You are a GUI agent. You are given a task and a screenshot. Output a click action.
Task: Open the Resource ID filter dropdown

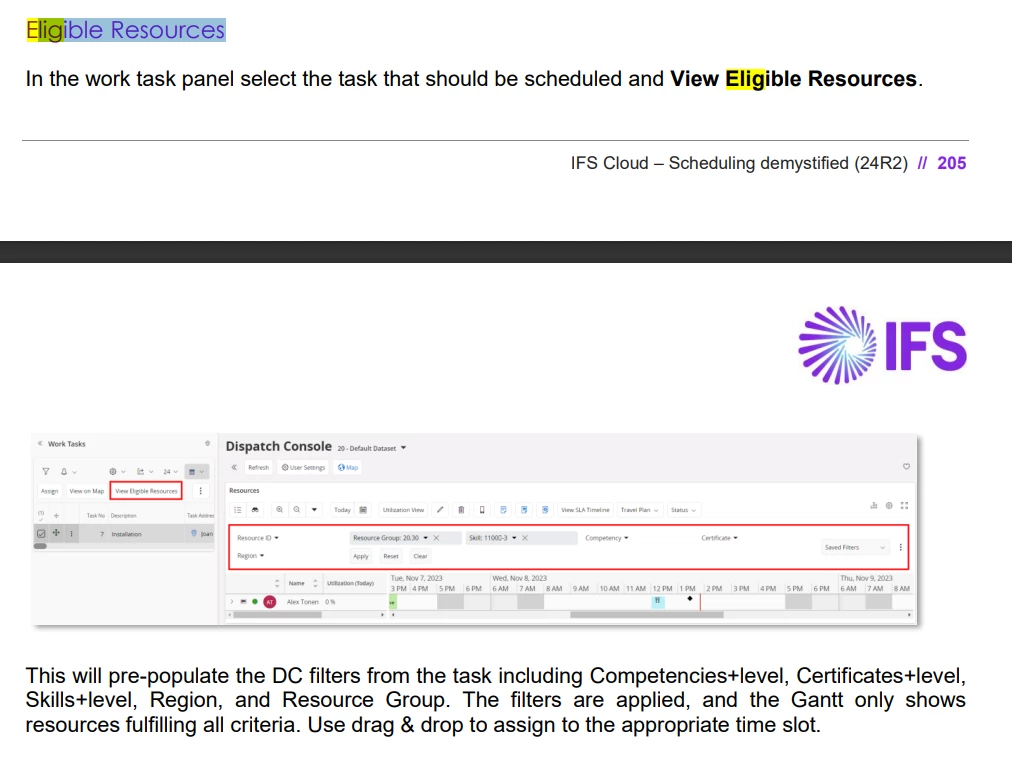point(258,538)
